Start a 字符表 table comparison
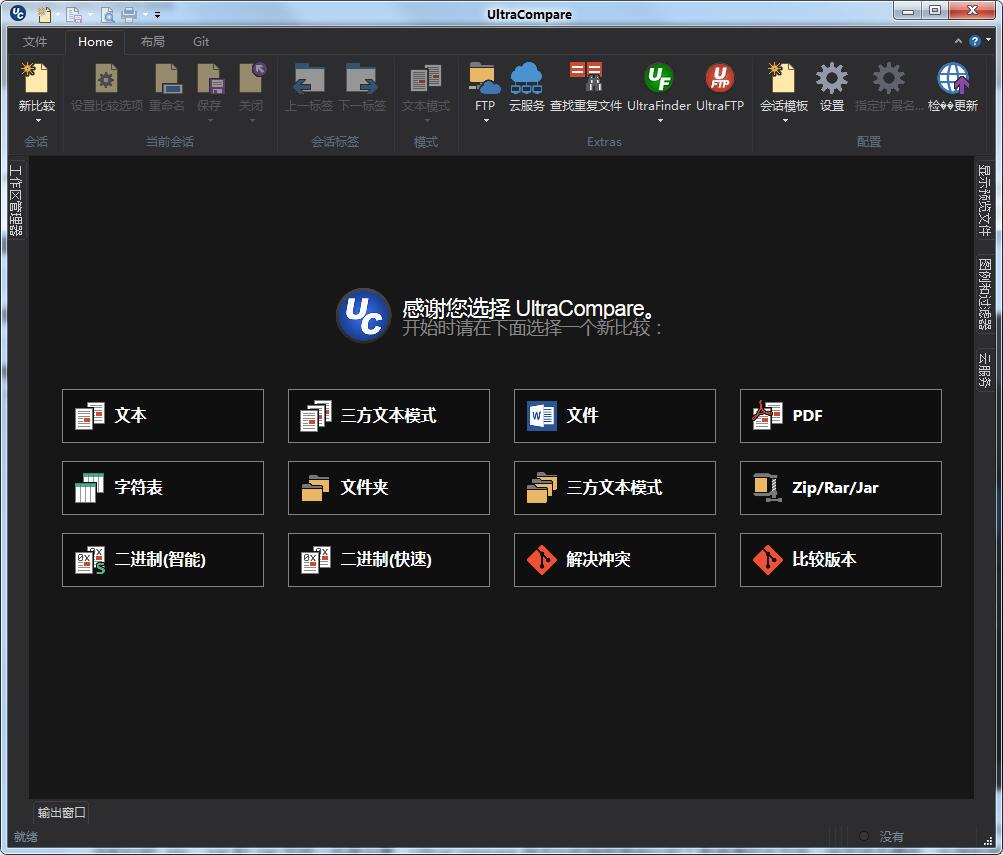The image size is (1003, 855). tap(162, 488)
